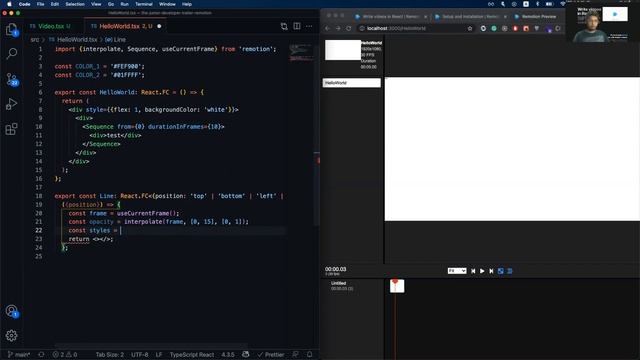Click the LF end-of-line selector
Image resolution: width=640 pixels, height=360 pixels.
[x=159, y=355]
